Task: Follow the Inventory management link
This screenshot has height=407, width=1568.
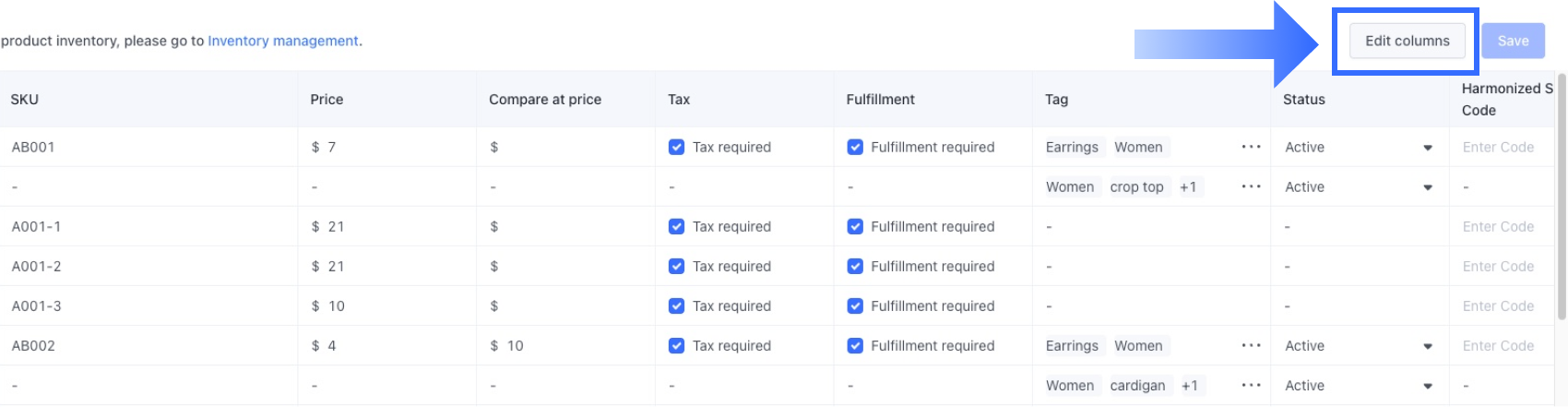Action: coord(283,41)
